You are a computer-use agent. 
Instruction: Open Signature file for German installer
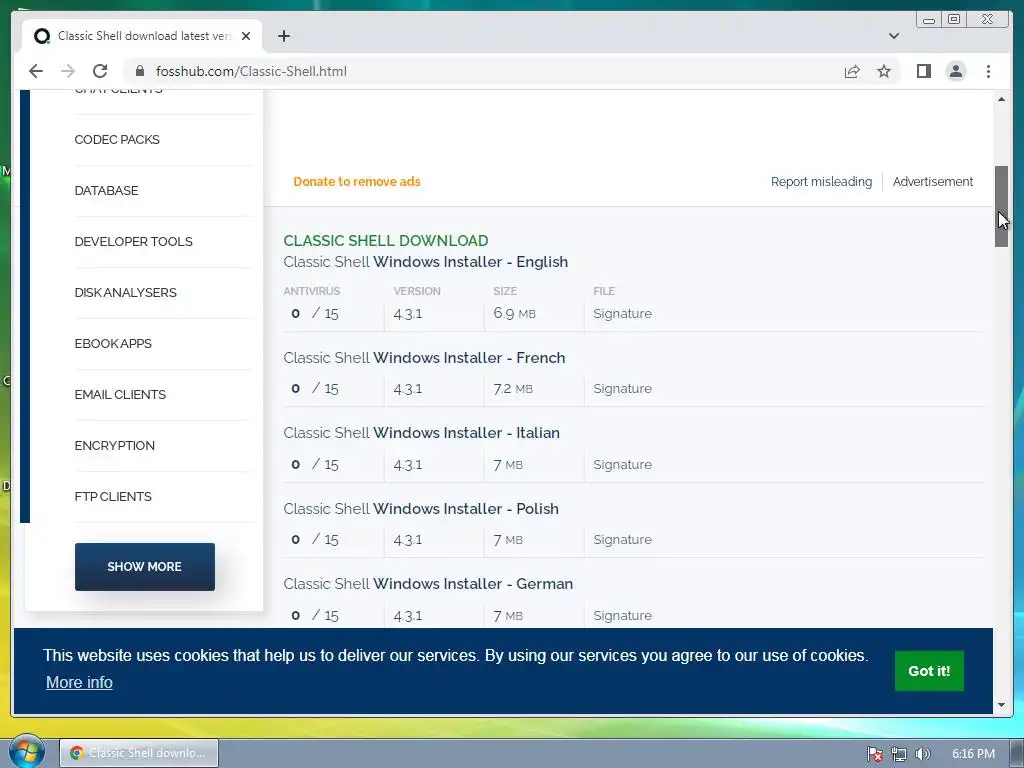(x=622, y=615)
